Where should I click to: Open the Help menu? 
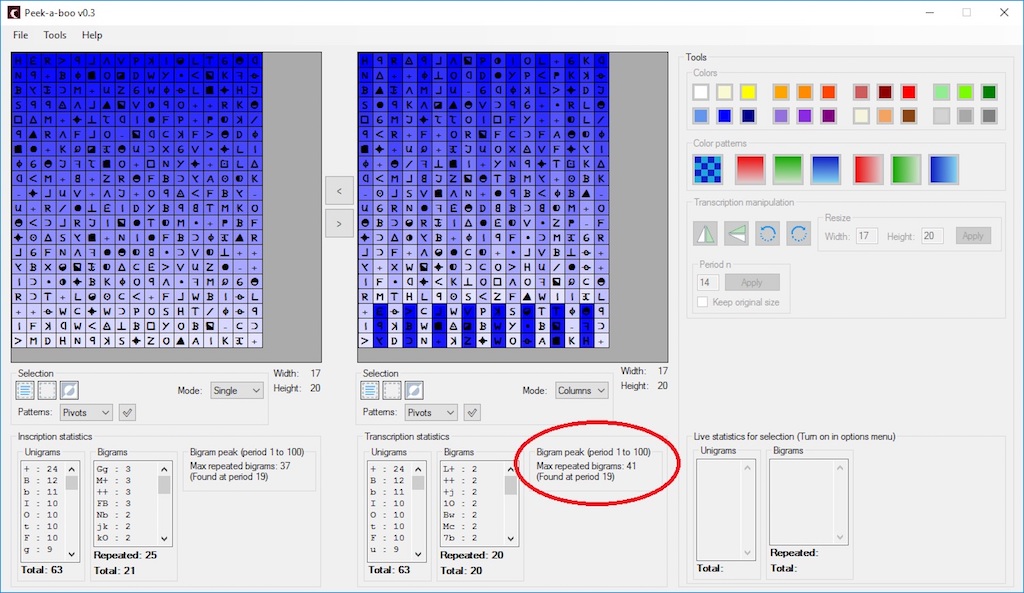(92, 35)
